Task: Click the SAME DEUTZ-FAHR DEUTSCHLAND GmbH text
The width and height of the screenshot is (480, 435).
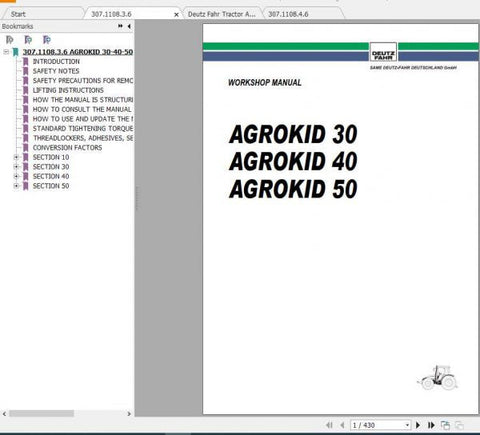Action: (413, 68)
